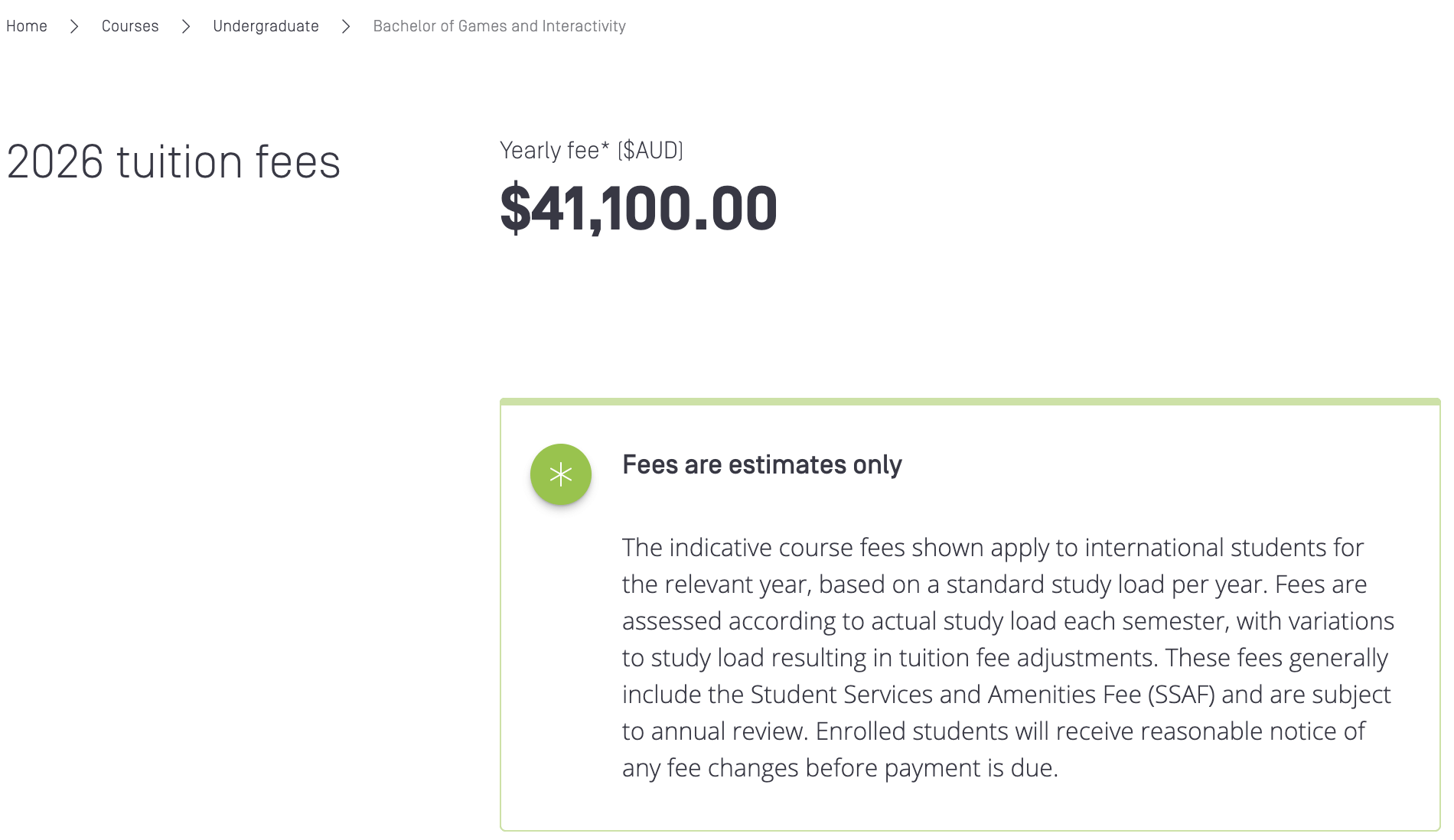Open the Home breadcrumb link

pos(27,26)
